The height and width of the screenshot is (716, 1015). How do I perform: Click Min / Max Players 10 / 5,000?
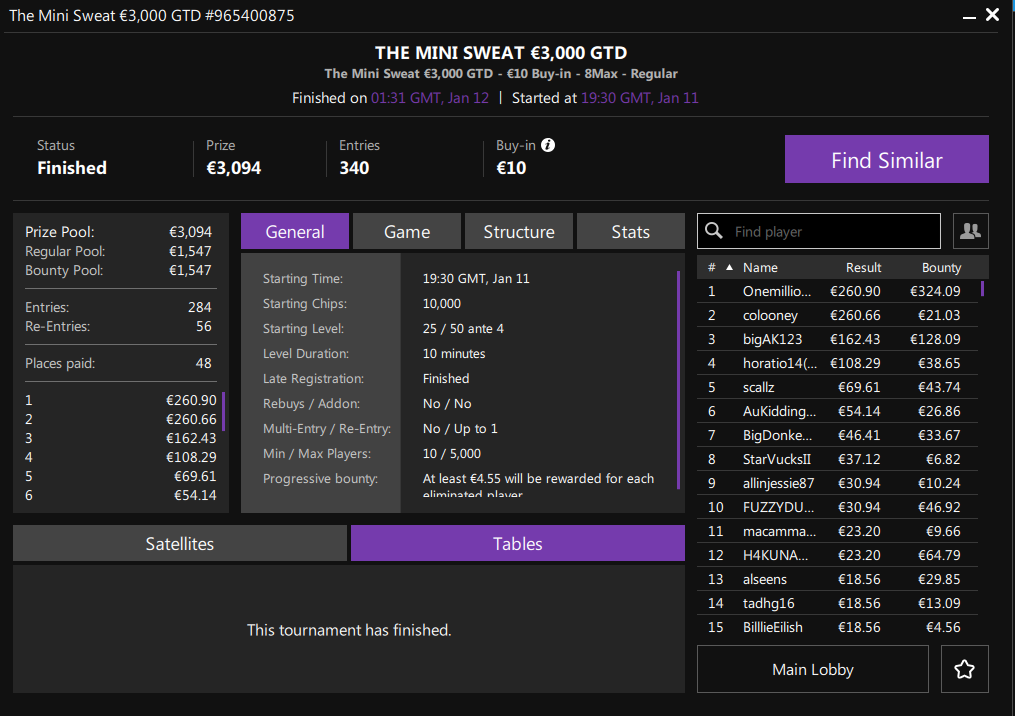[x=451, y=454]
